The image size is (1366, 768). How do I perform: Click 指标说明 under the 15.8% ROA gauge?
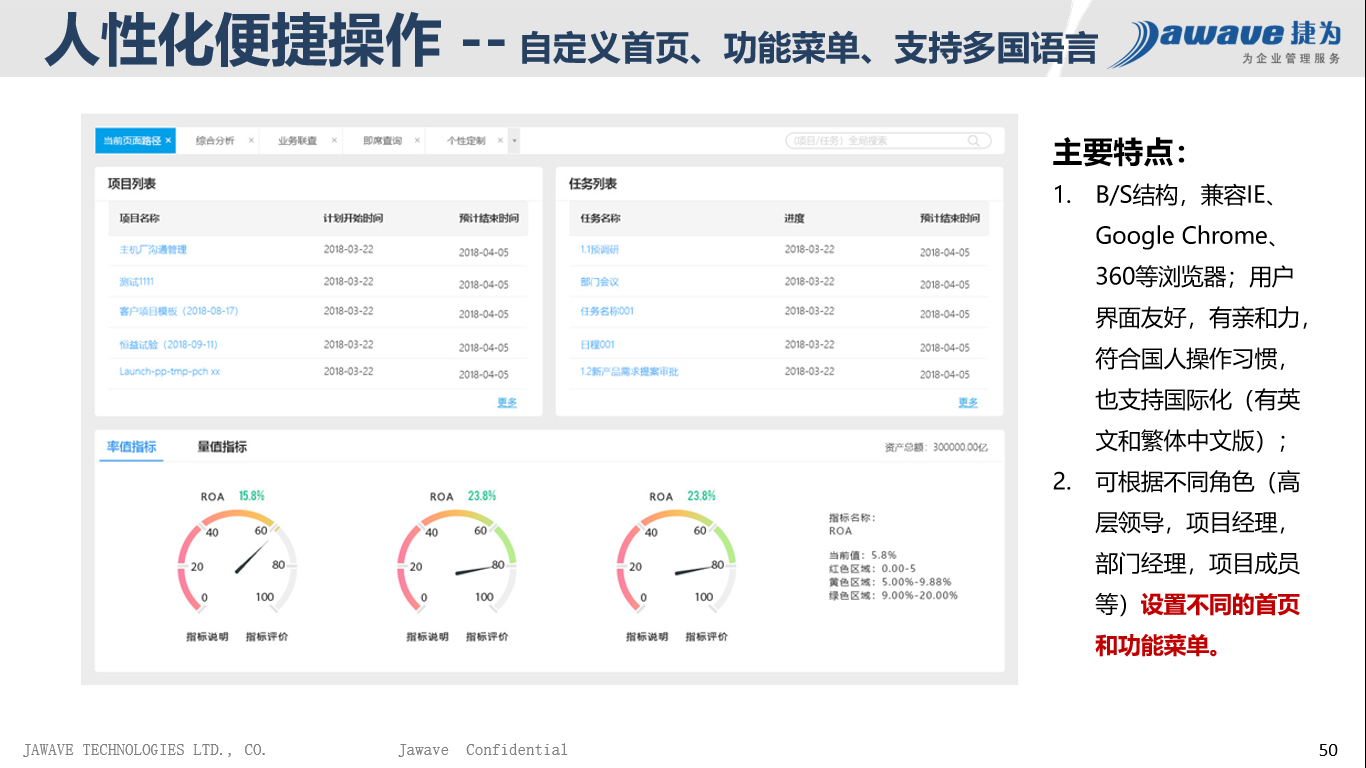coord(207,637)
